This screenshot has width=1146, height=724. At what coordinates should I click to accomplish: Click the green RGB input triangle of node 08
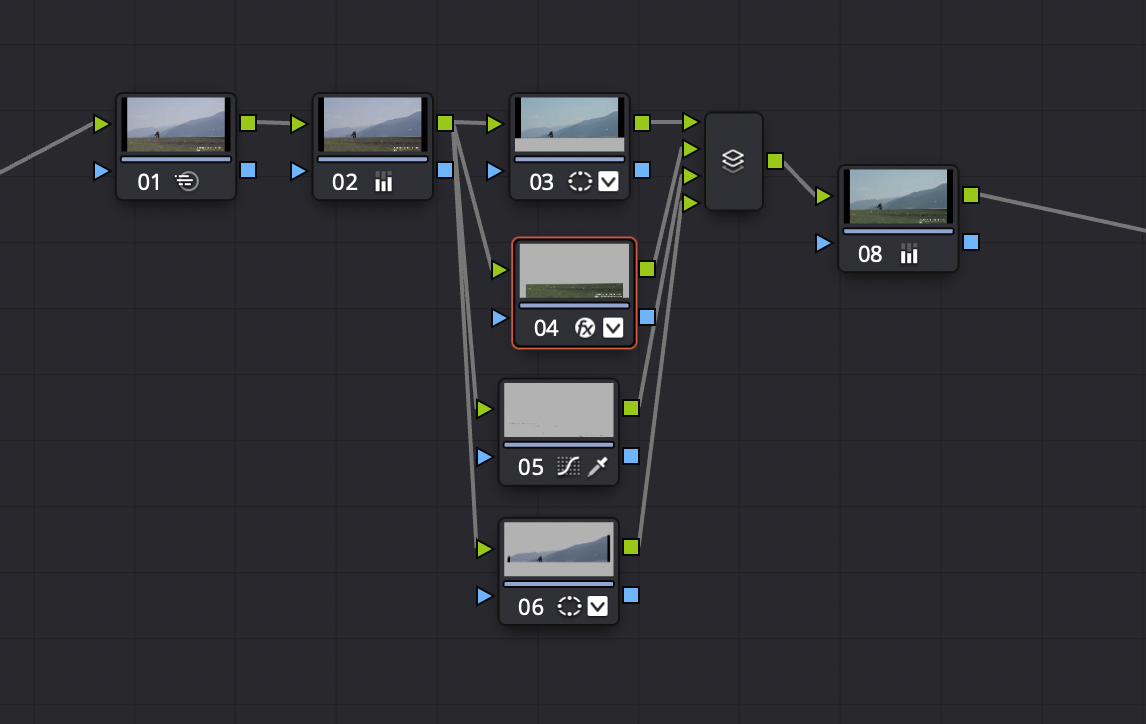tap(823, 196)
